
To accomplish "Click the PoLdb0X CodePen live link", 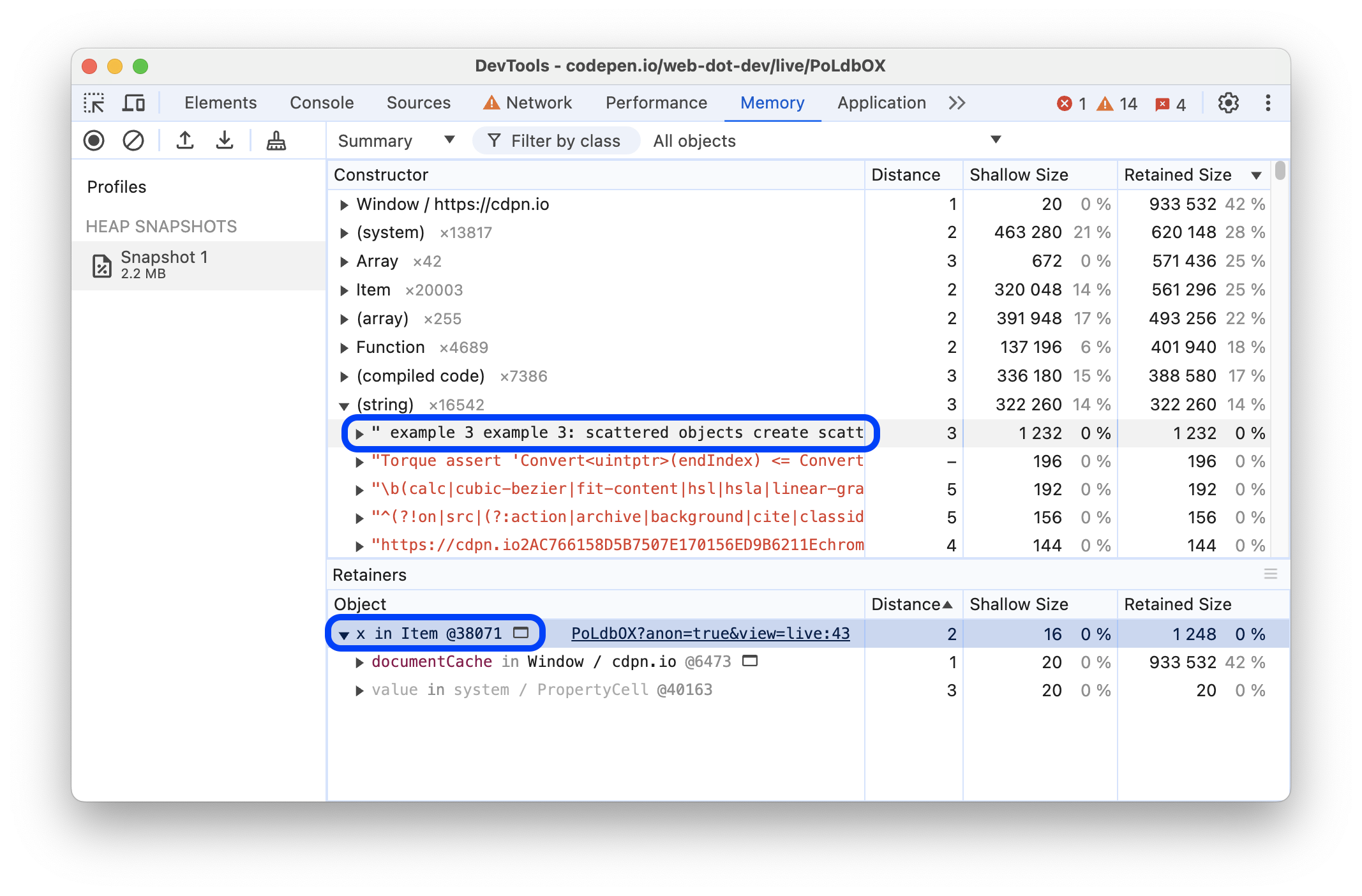I will [x=710, y=633].
